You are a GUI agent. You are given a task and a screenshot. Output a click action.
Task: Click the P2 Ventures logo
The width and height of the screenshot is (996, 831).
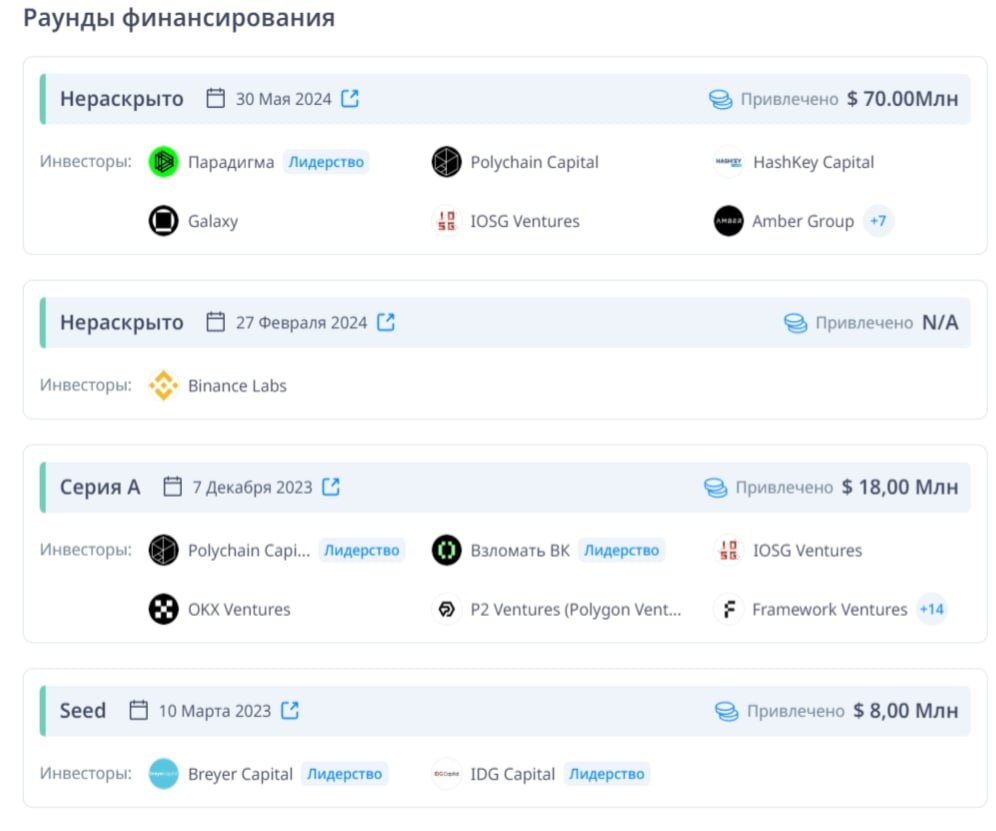pyautogui.click(x=447, y=609)
